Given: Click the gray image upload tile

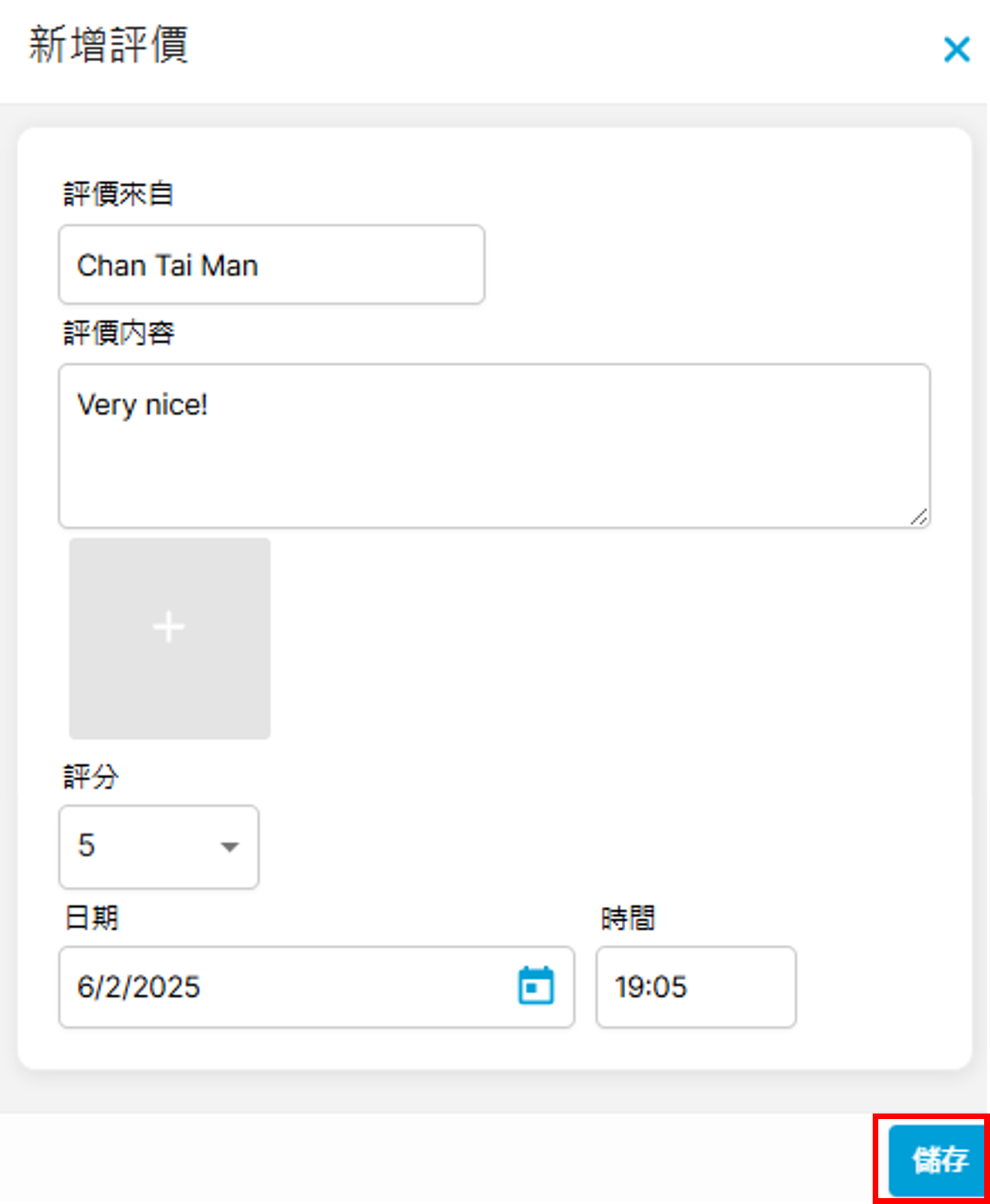Looking at the screenshot, I should coord(169,687).
